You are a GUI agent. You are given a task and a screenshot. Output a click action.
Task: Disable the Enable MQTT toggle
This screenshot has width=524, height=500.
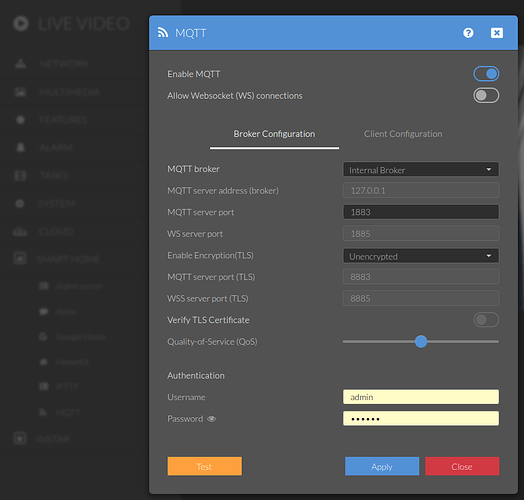coord(486,74)
